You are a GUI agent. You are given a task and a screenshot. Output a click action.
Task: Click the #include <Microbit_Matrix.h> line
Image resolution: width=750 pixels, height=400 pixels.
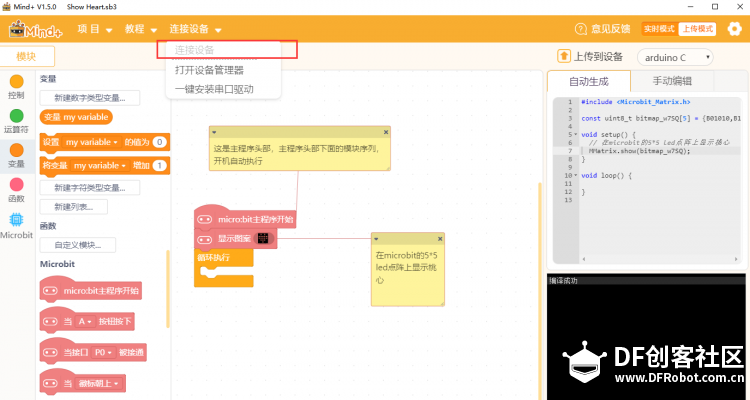[x=635, y=102]
